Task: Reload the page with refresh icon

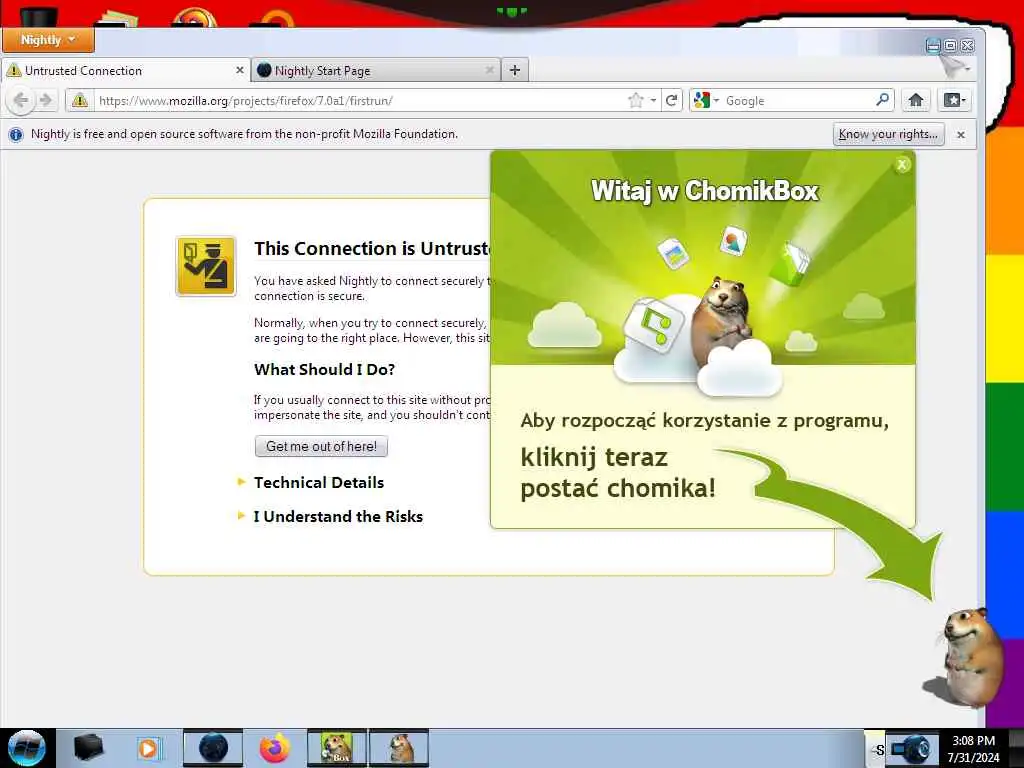Action: click(671, 101)
